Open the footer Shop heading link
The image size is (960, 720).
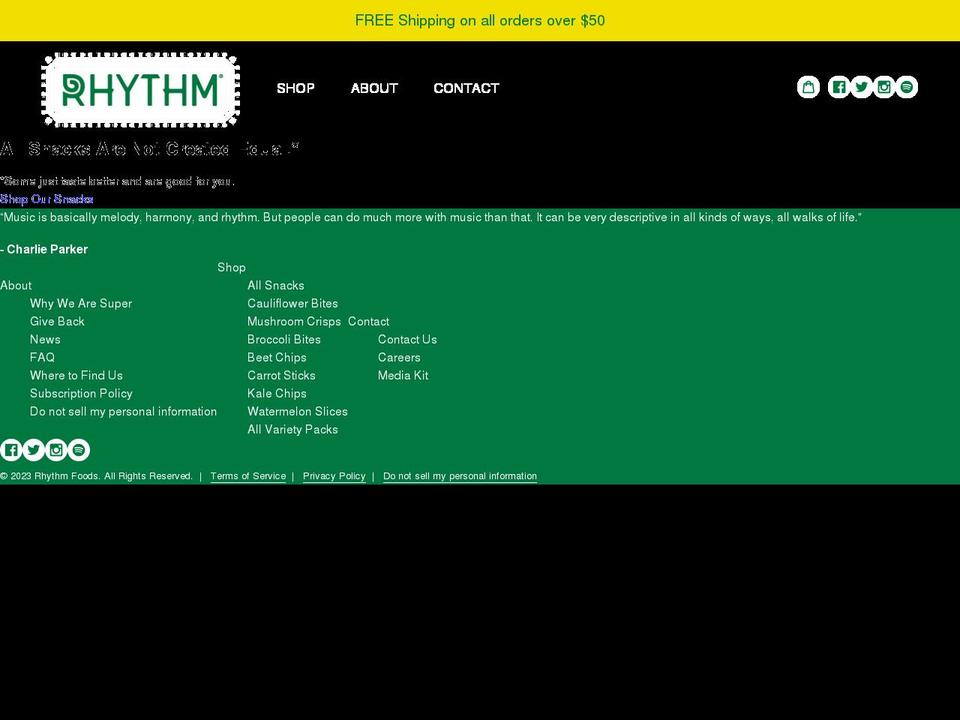231,268
